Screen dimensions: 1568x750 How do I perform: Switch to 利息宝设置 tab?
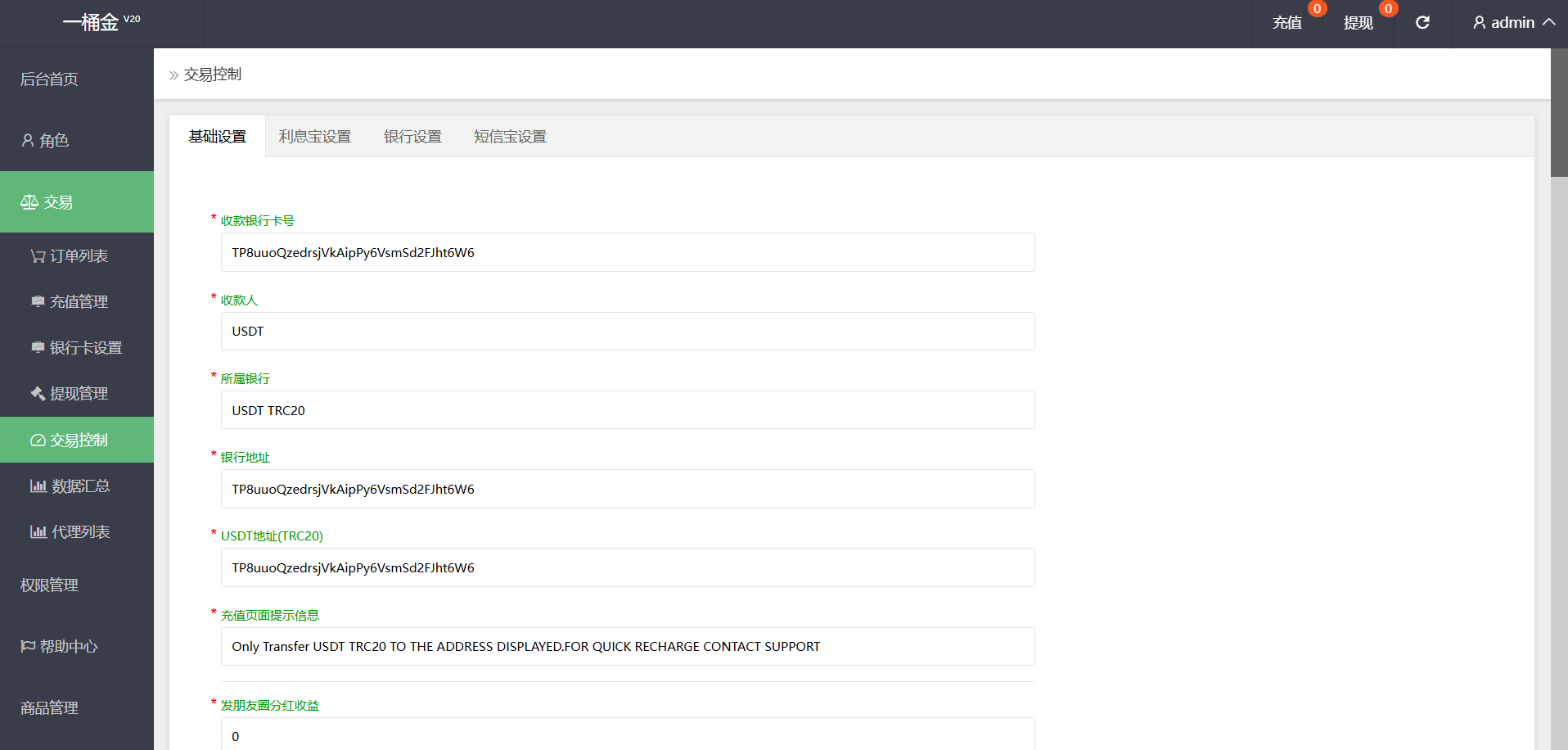[x=315, y=137]
